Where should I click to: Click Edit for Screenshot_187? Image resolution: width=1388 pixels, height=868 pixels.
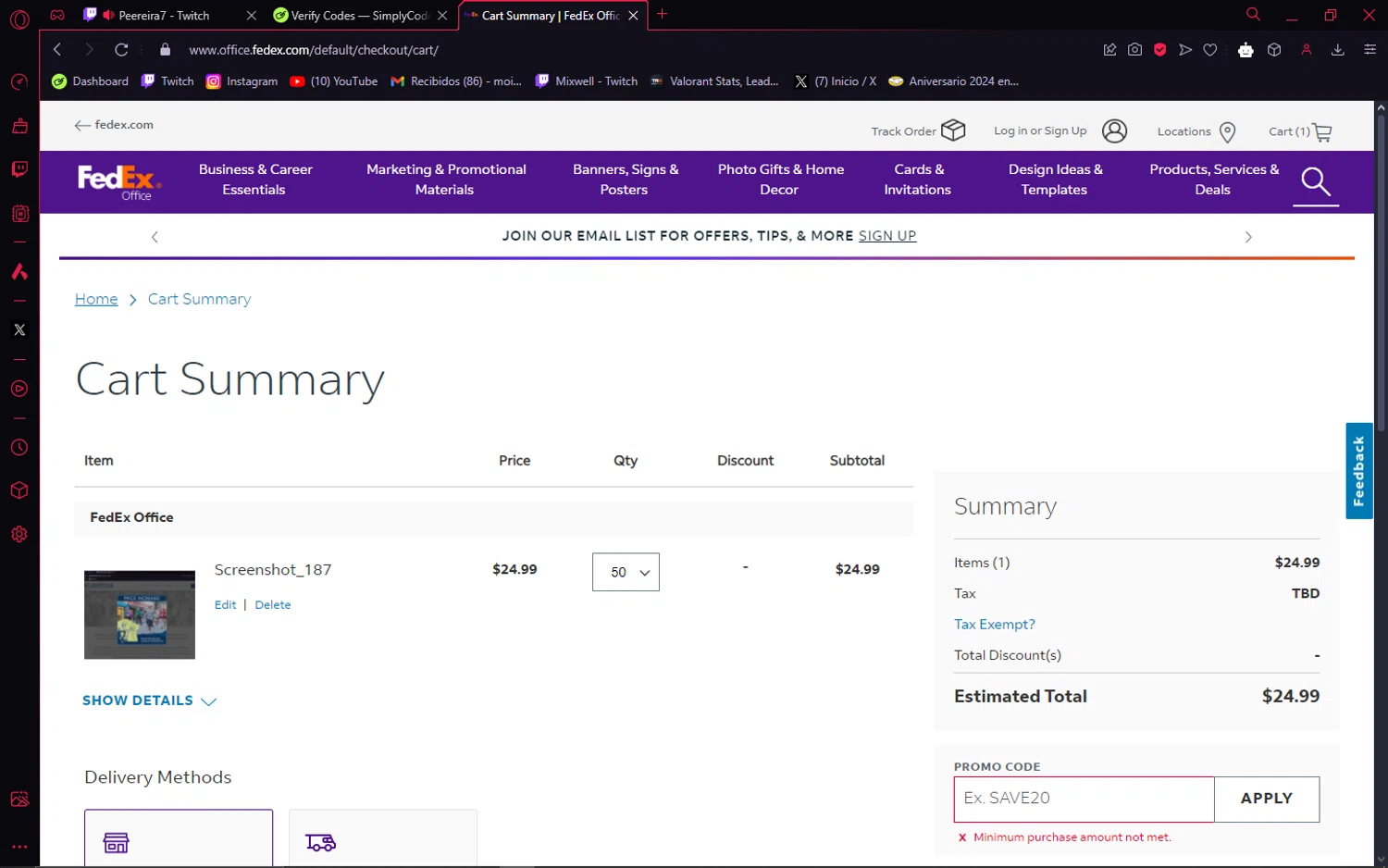click(x=225, y=604)
